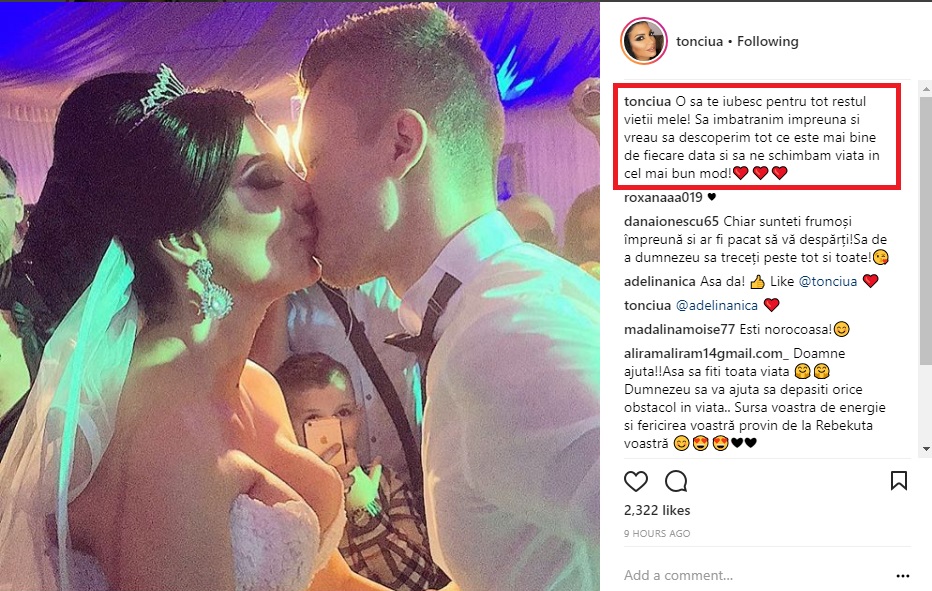Click scrollbar up arrow in comments

pos(926,89)
